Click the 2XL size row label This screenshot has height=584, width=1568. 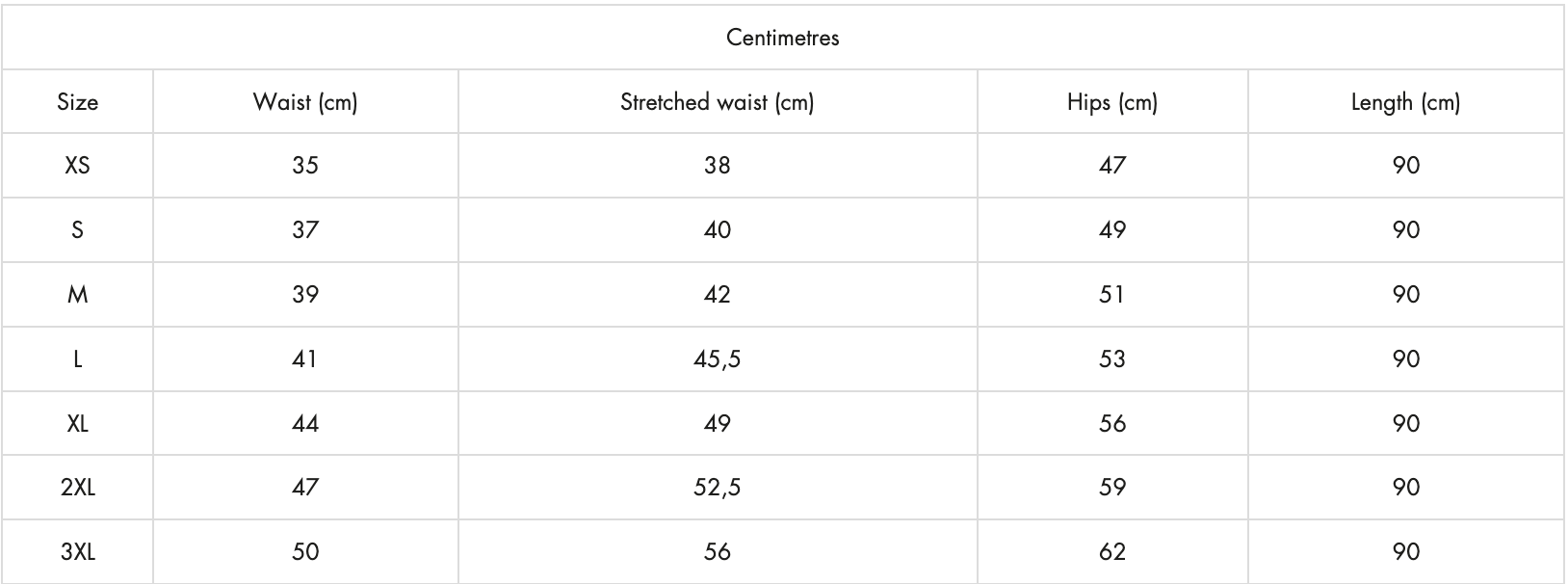click(77, 488)
